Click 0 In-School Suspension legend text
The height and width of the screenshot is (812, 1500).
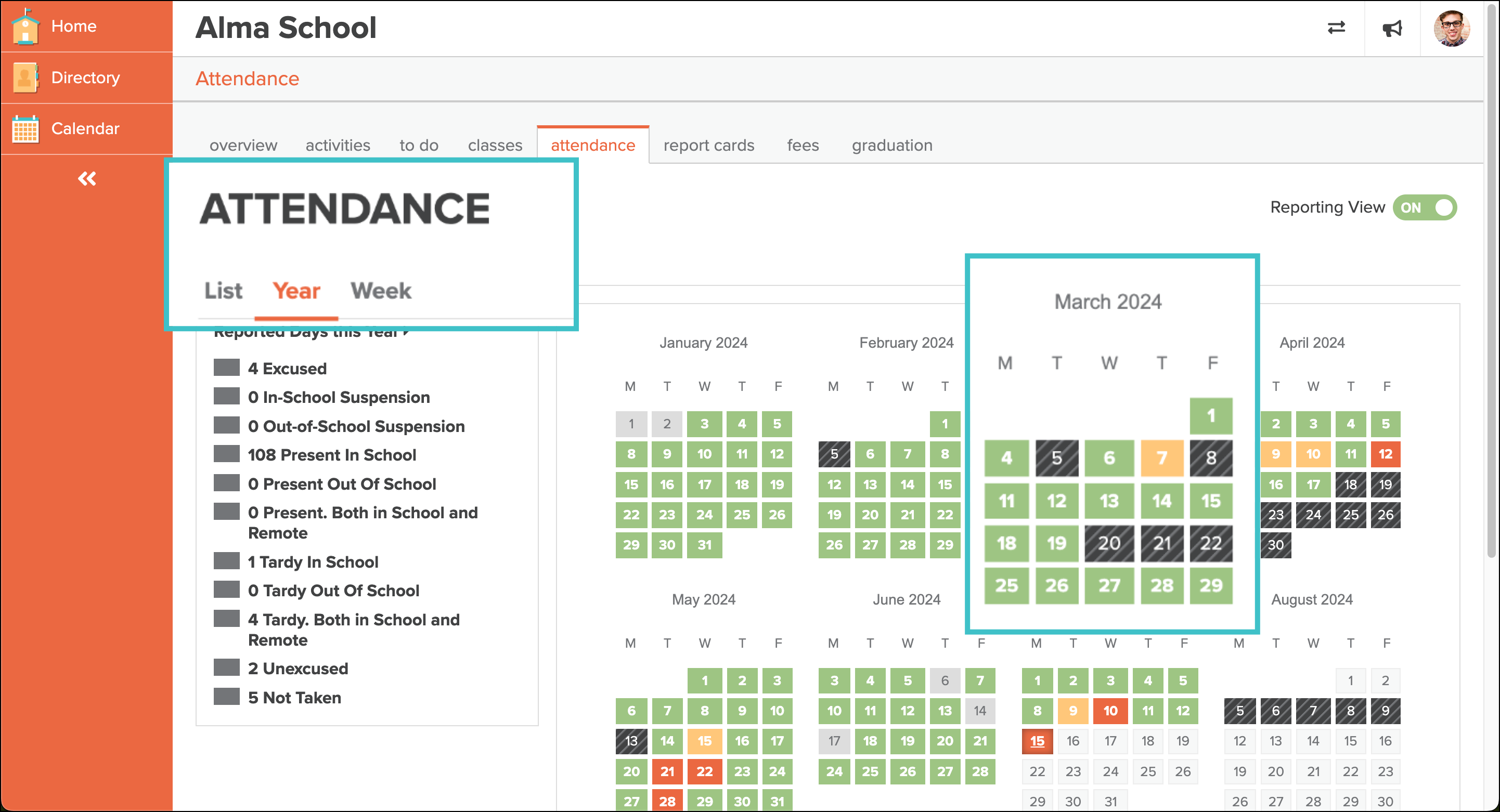tap(339, 397)
